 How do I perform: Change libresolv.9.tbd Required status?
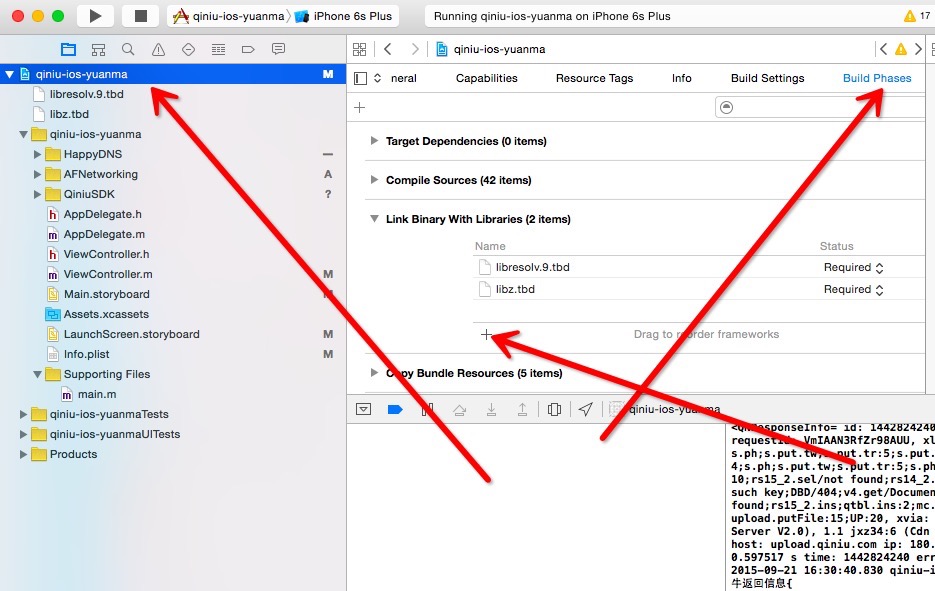pos(853,268)
